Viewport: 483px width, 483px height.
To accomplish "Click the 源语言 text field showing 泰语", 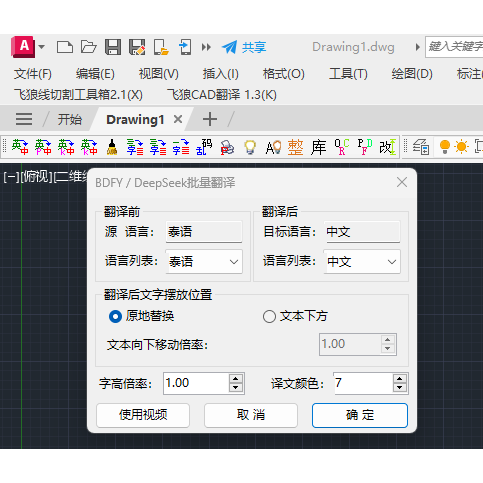I will pyautogui.click(x=204, y=231).
